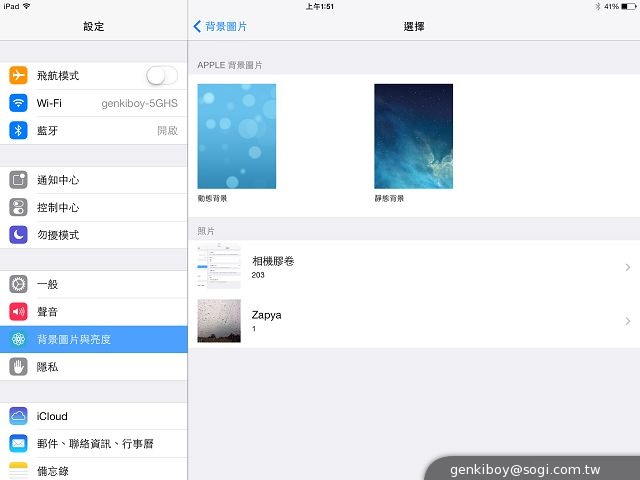640x480 pixels.
Task: Open the Zapya album rain photo thumbnail
Action: point(219,321)
